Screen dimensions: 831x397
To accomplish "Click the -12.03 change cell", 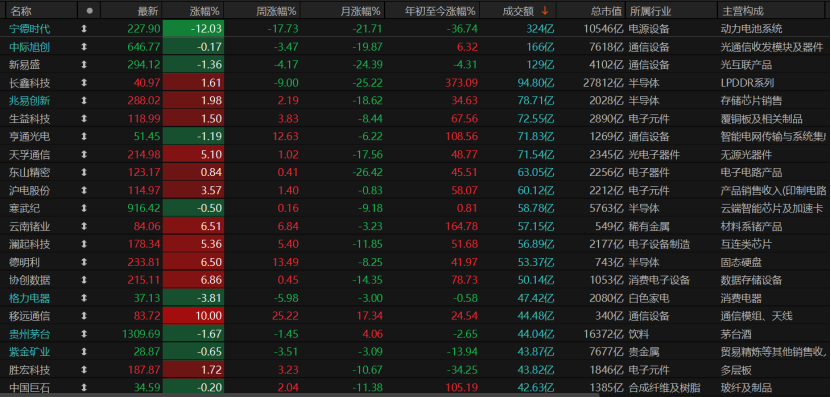I will pos(193,29).
